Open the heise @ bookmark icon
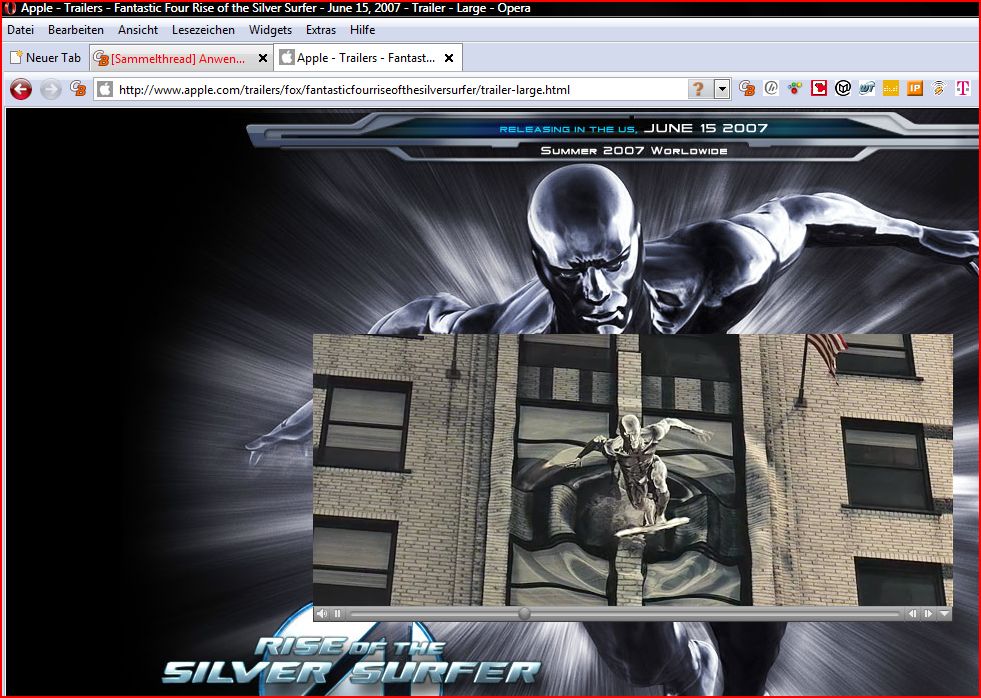This screenshot has width=981, height=698. pyautogui.click(x=771, y=89)
